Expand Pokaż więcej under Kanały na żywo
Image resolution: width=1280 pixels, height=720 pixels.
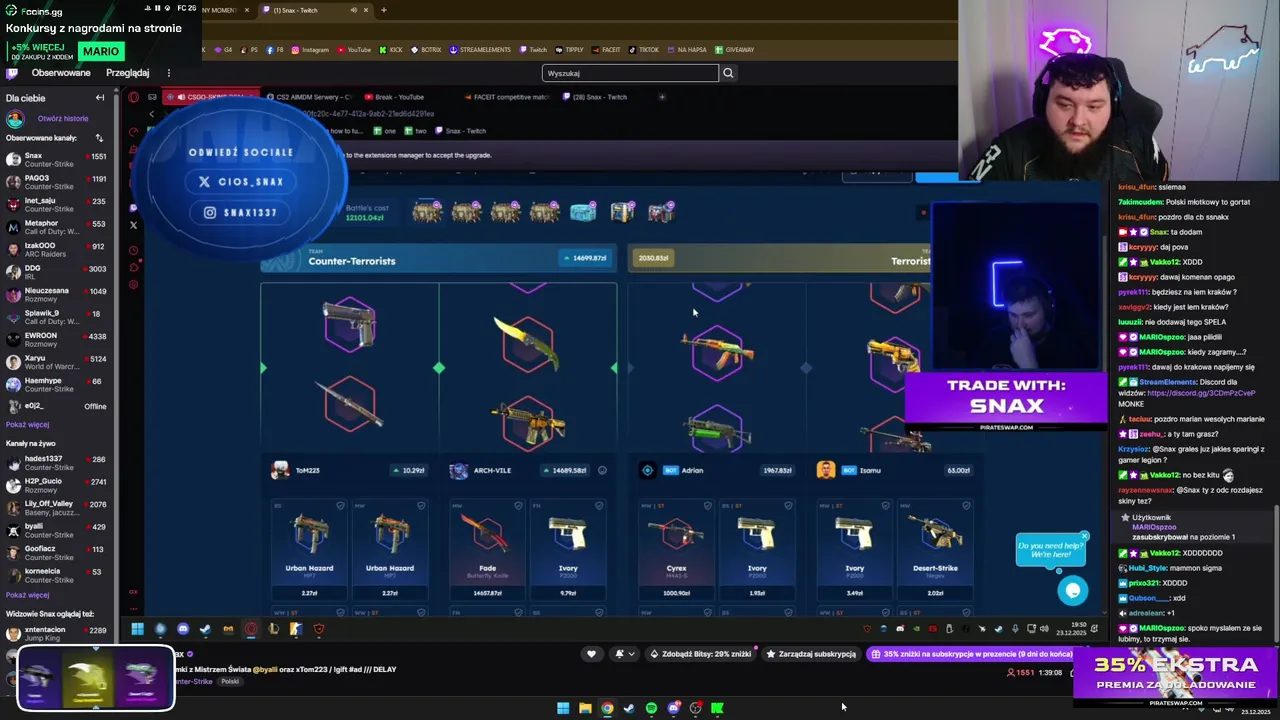point(27,595)
